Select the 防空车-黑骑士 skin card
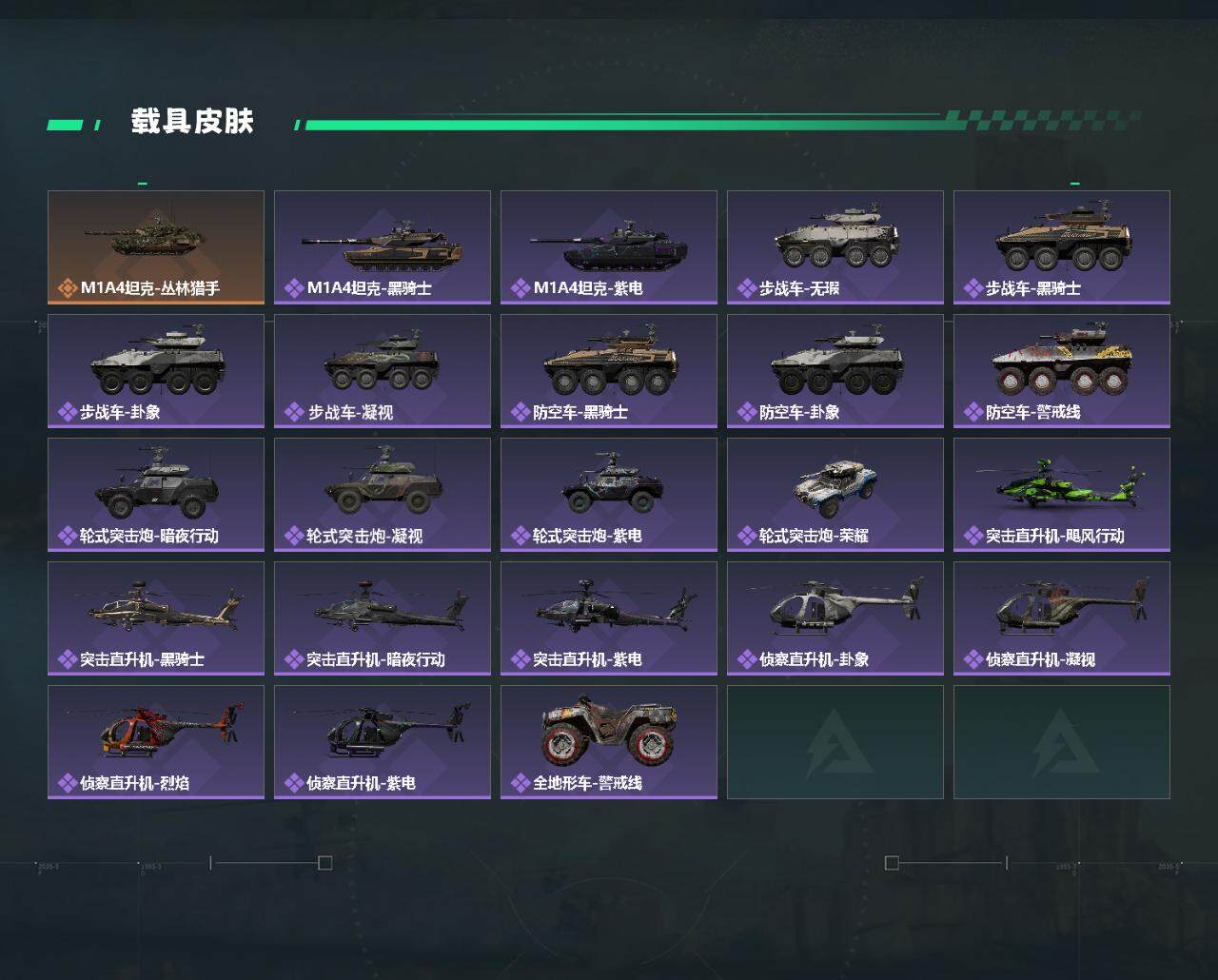This screenshot has height=980, width=1218. [x=609, y=371]
